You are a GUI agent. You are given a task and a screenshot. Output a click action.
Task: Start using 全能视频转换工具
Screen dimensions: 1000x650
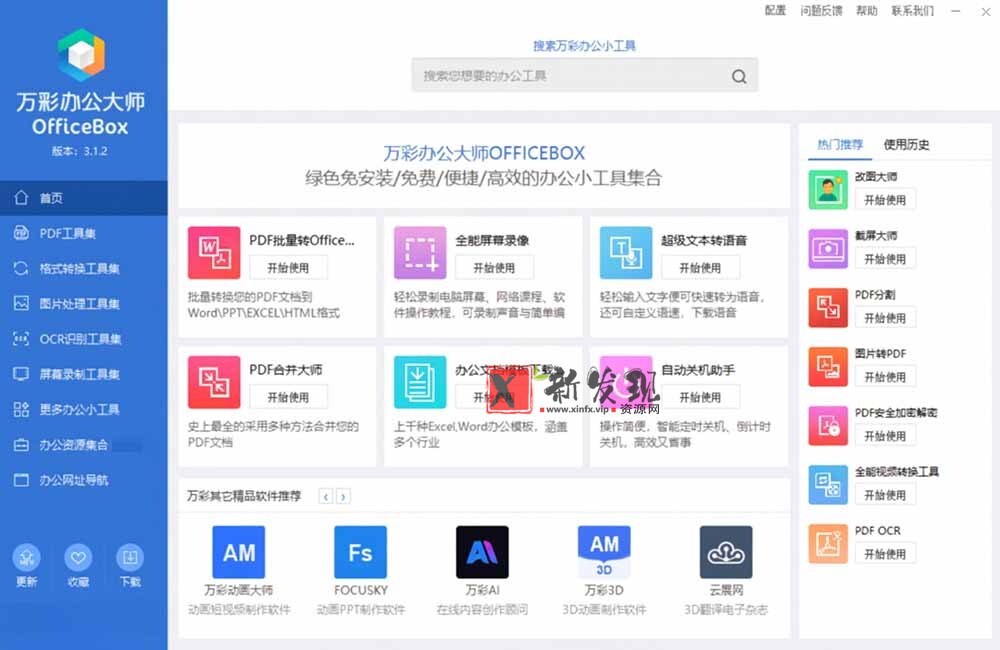click(x=885, y=494)
